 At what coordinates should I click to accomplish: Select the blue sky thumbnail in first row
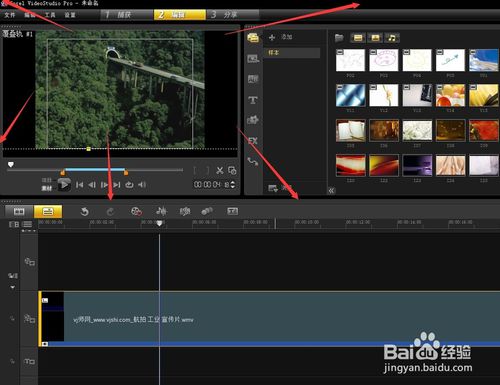tap(484, 60)
